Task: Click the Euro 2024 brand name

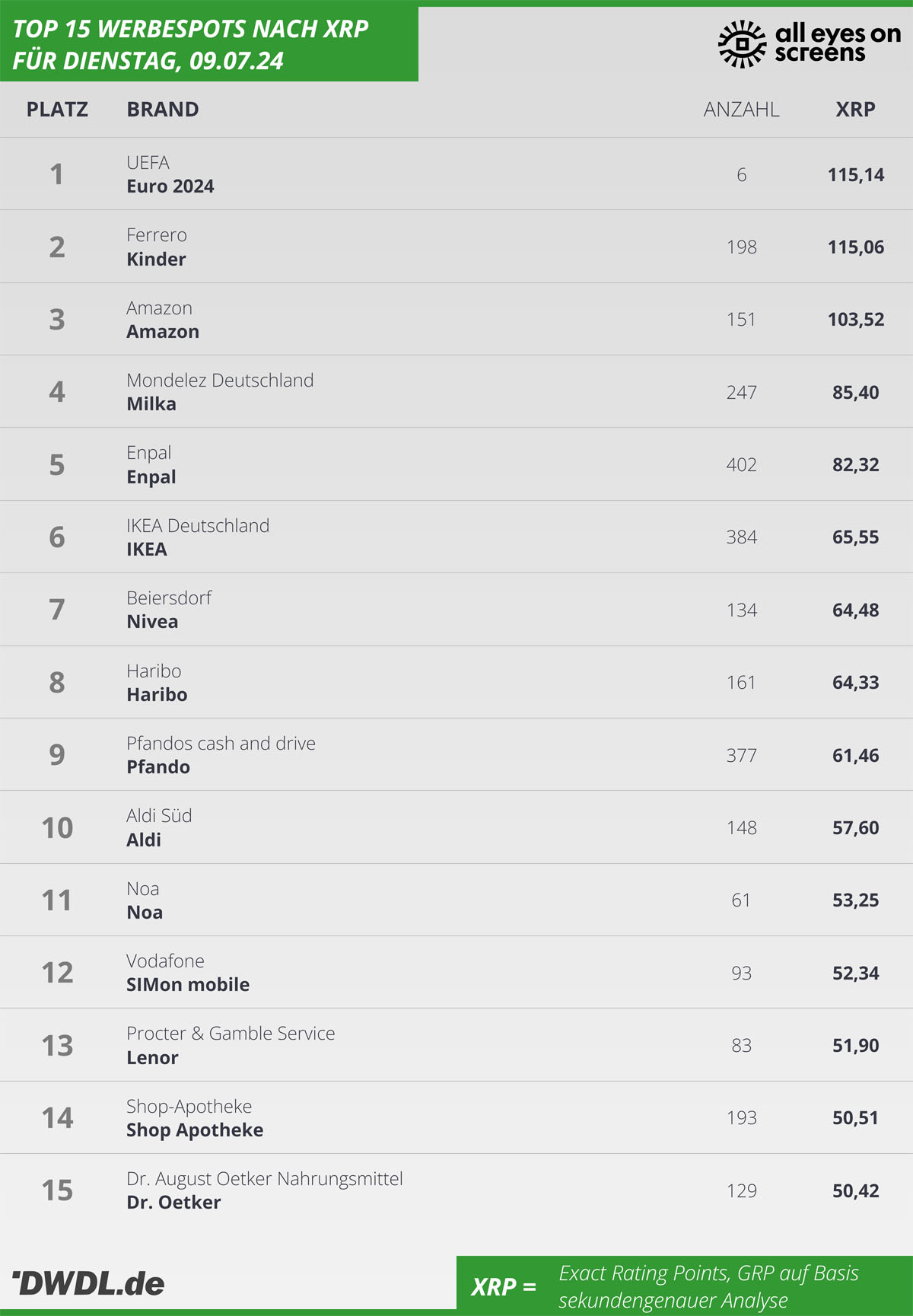Action: click(170, 186)
